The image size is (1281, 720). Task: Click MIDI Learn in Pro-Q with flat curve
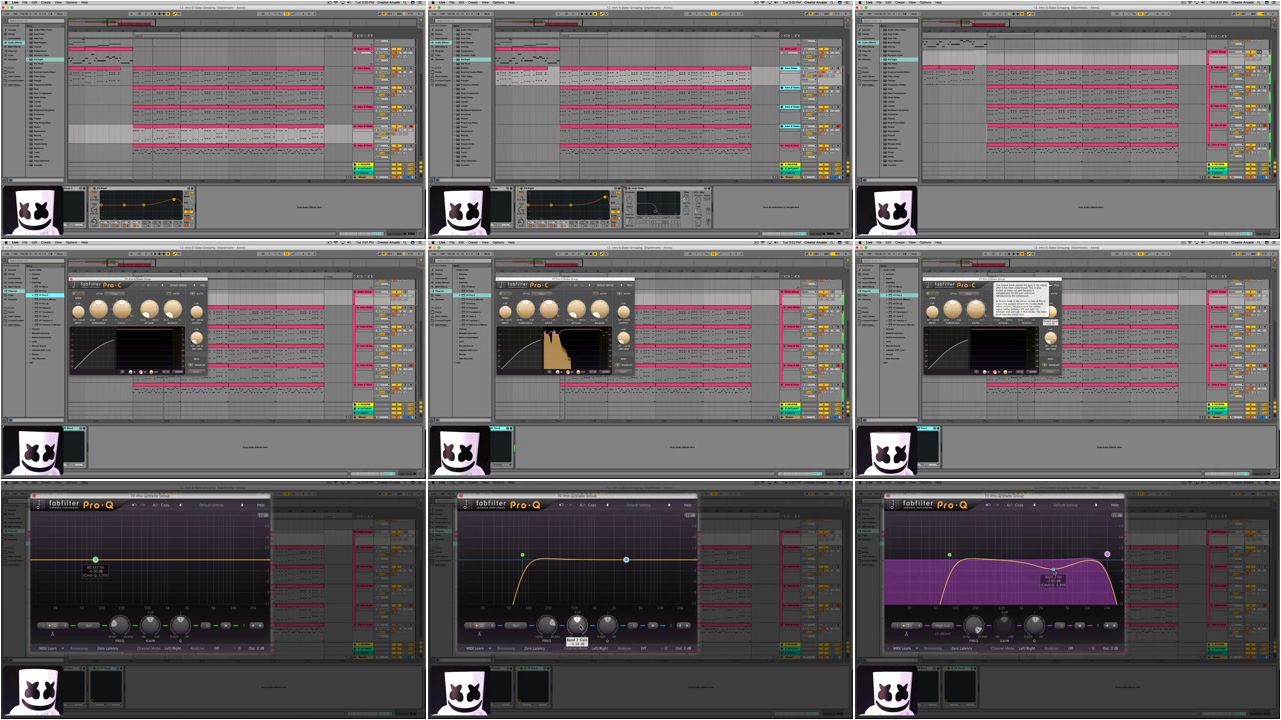point(47,648)
